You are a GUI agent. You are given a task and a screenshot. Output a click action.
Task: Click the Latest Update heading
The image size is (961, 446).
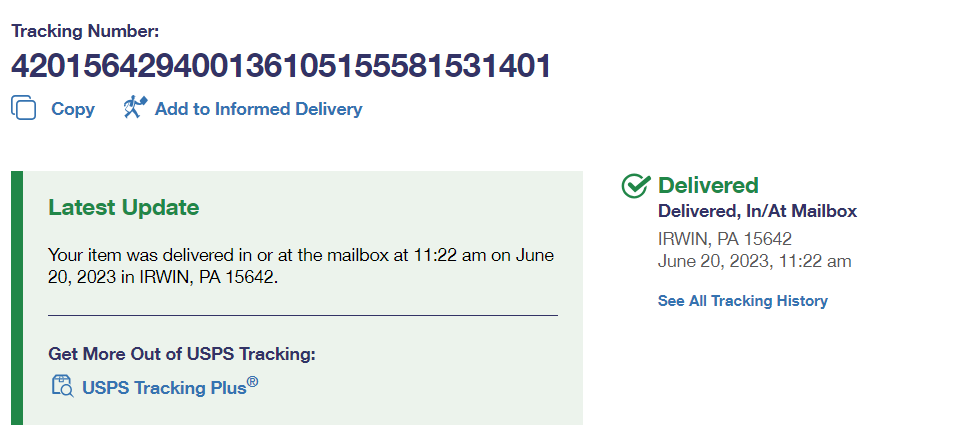coord(124,208)
